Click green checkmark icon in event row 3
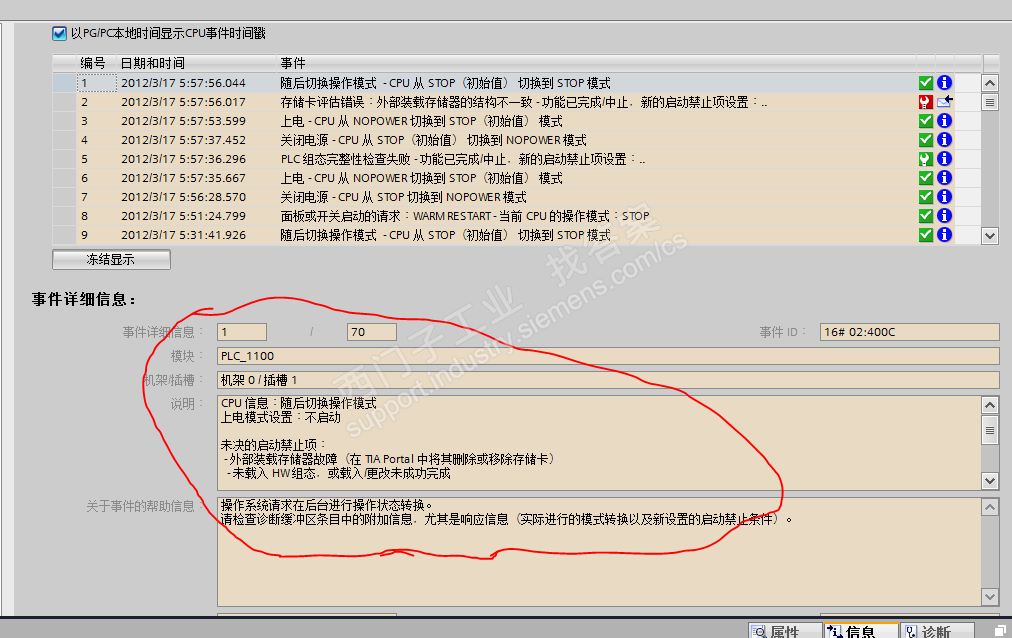This screenshot has width=1012, height=638. (x=926, y=121)
